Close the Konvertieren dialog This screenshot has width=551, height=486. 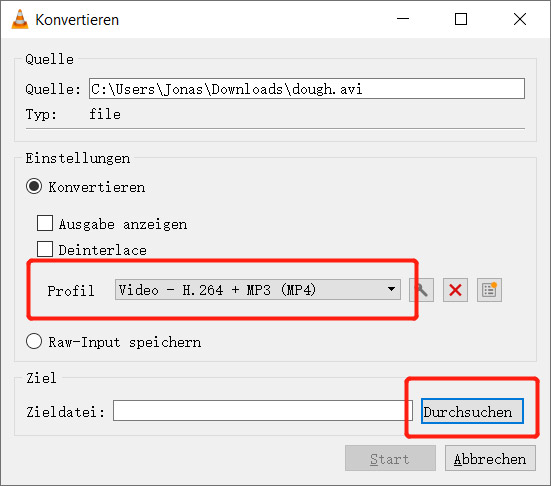[520, 19]
